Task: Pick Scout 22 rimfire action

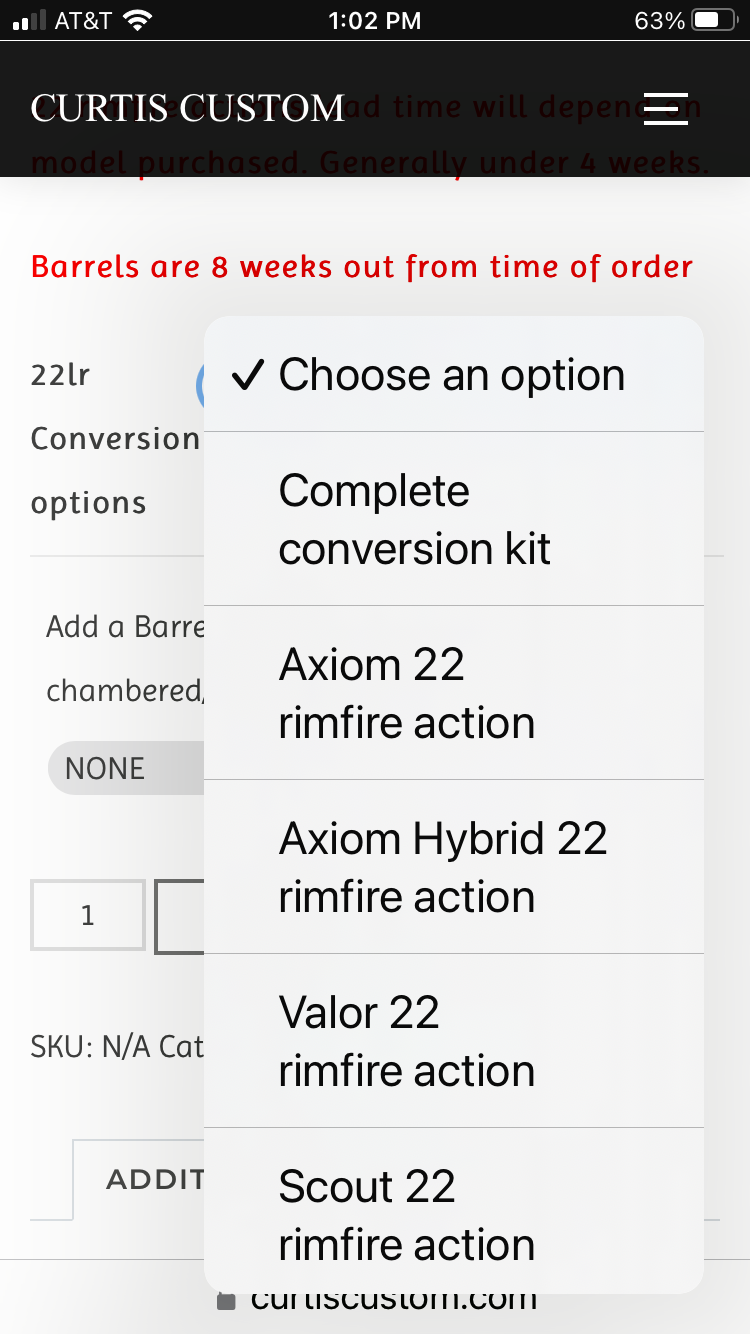Action: point(454,1211)
